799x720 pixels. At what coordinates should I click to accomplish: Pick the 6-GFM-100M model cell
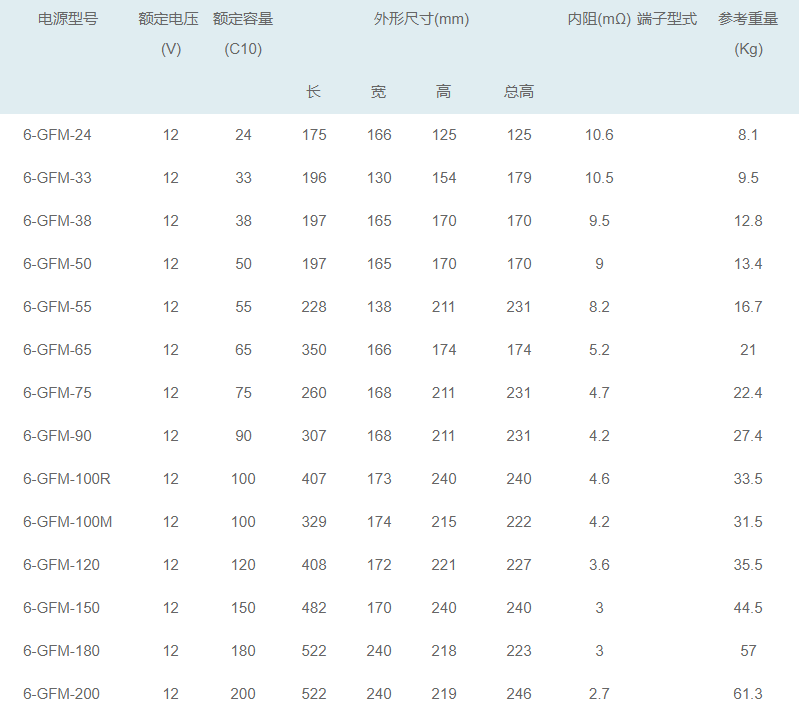tap(67, 522)
